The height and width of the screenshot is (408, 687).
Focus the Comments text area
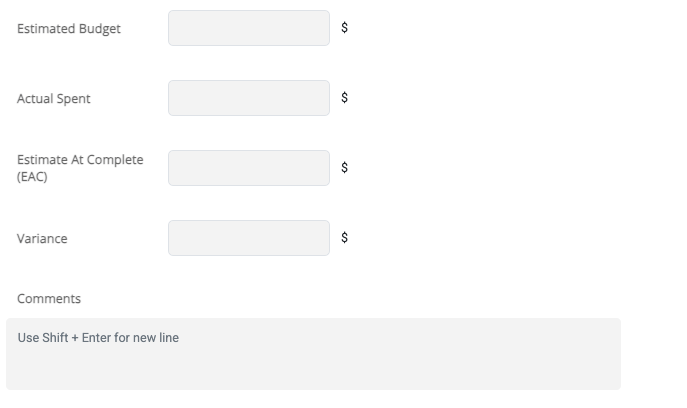pos(313,354)
